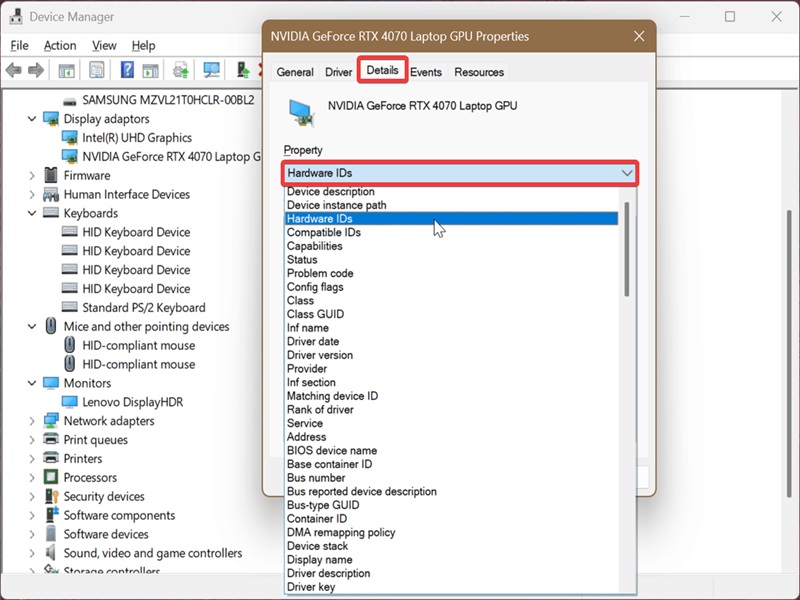Click the Security devices category icon

point(51,496)
